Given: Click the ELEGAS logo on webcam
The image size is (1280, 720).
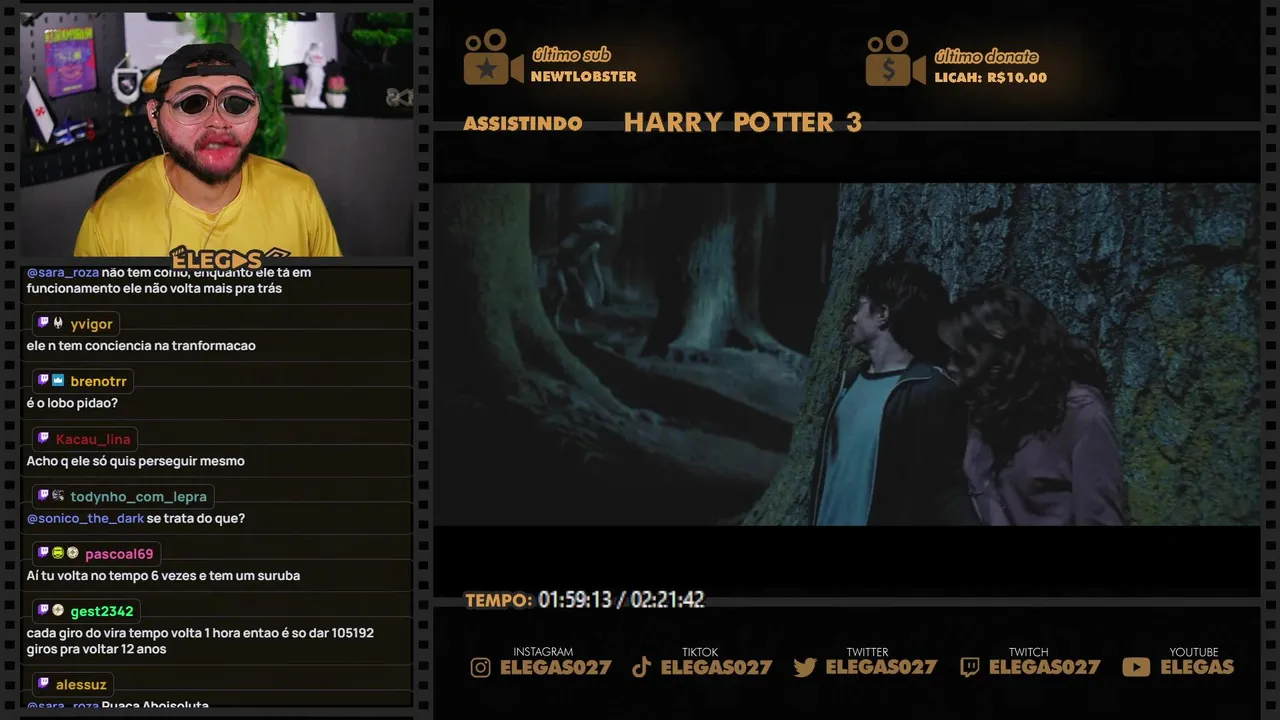Looking at the screenshot, I should click(230, 260).
